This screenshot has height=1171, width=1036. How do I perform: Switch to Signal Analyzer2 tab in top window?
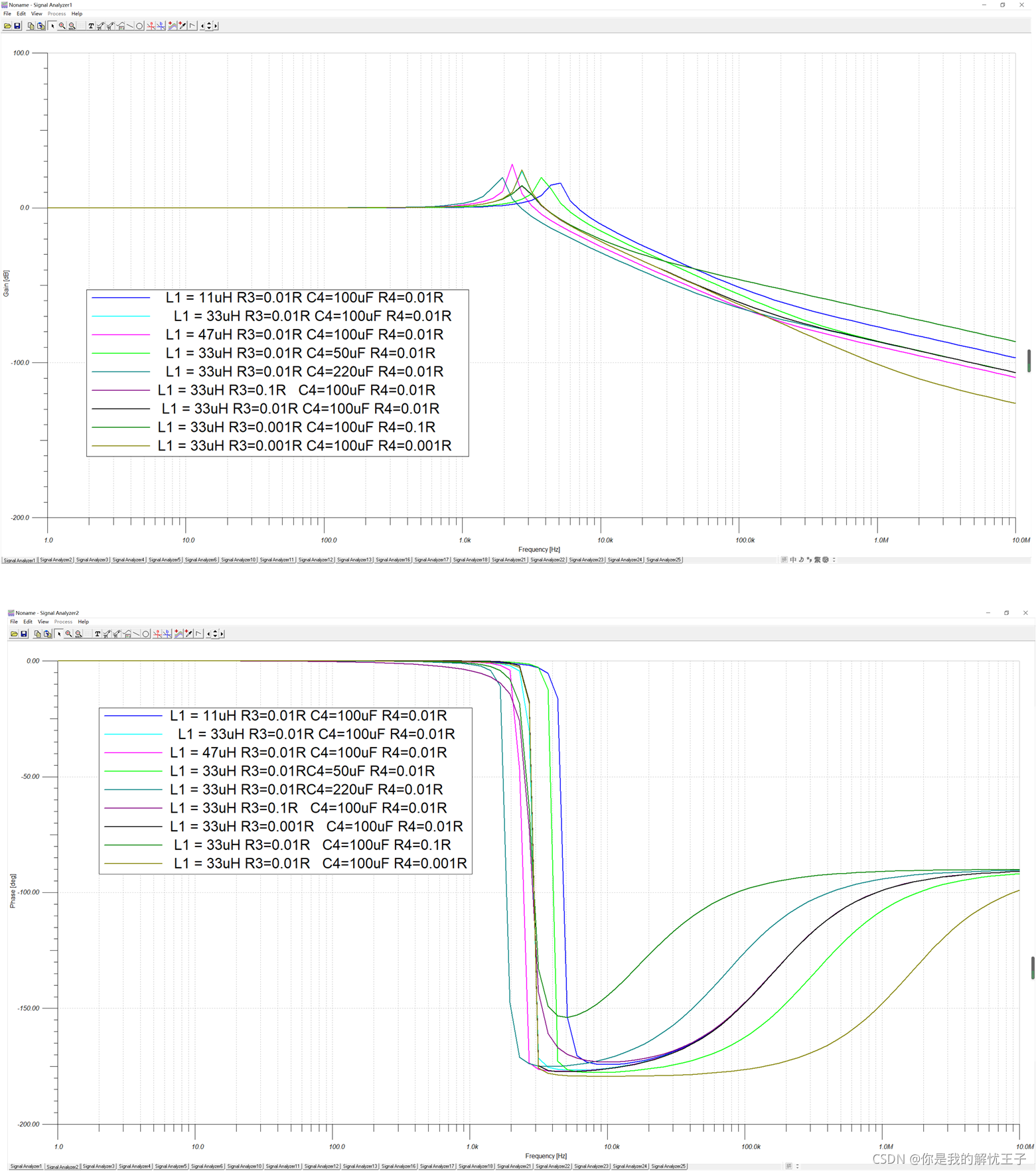click(56, 560)
